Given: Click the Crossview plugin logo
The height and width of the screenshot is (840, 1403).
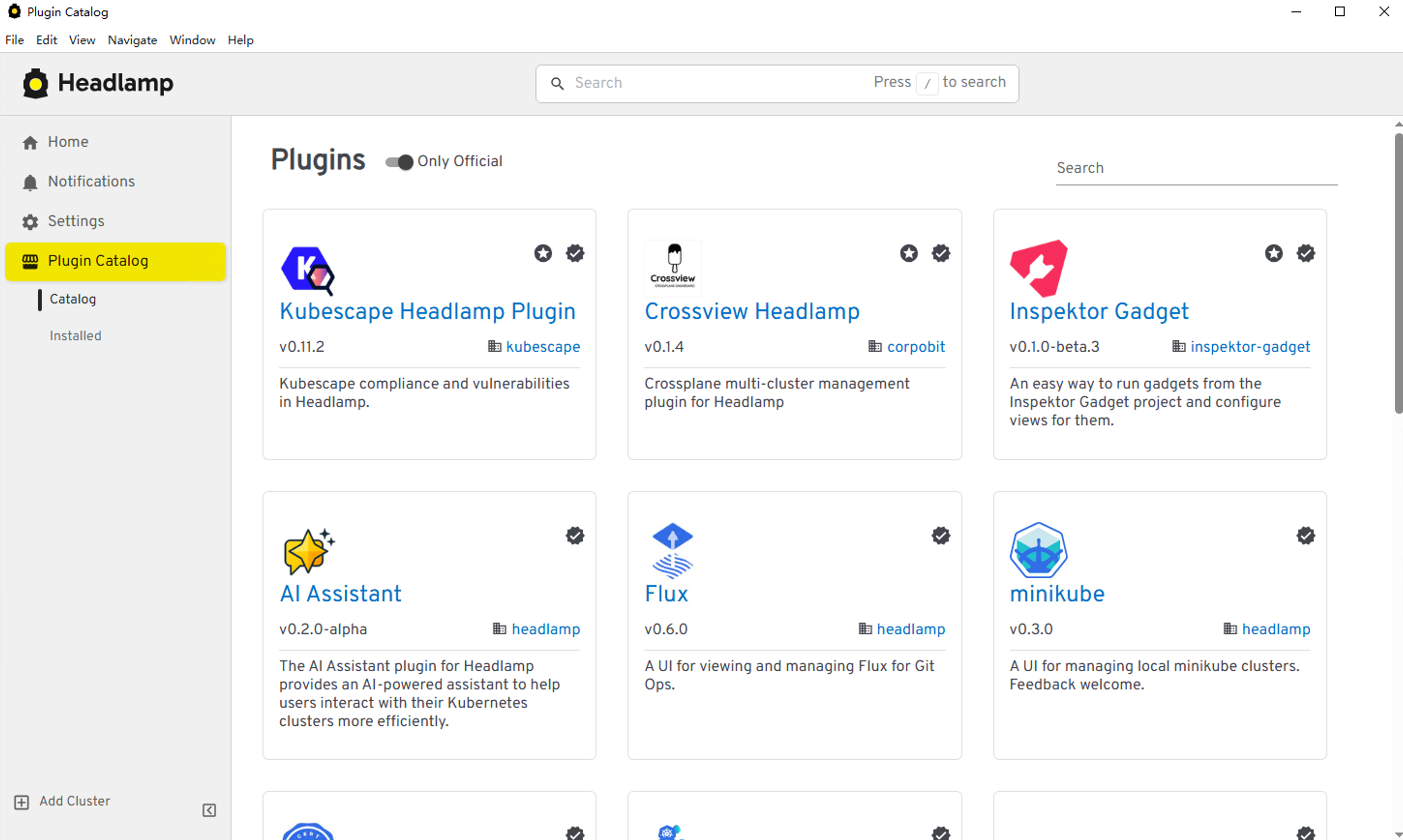Looking at the screenshot, I should [672, 268].
